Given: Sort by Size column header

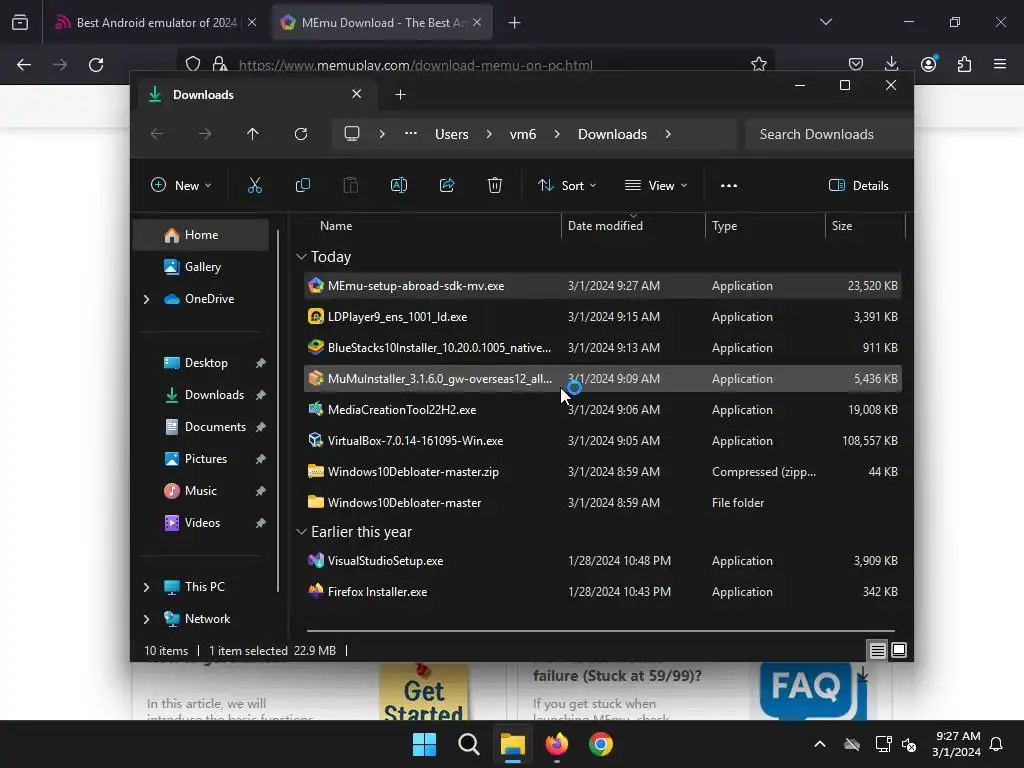Looking at the screenshot, I should (x=842, y=226).
